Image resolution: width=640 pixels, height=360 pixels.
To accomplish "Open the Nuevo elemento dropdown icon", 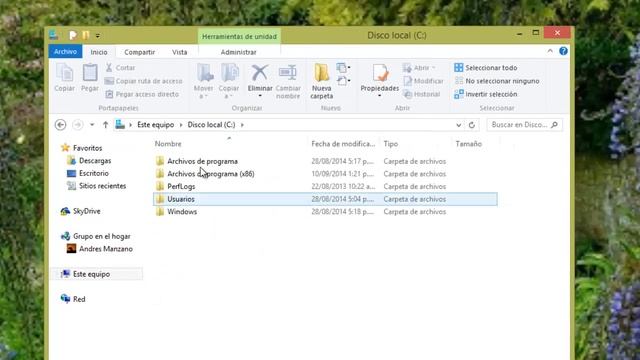I will tap(343, 67).
